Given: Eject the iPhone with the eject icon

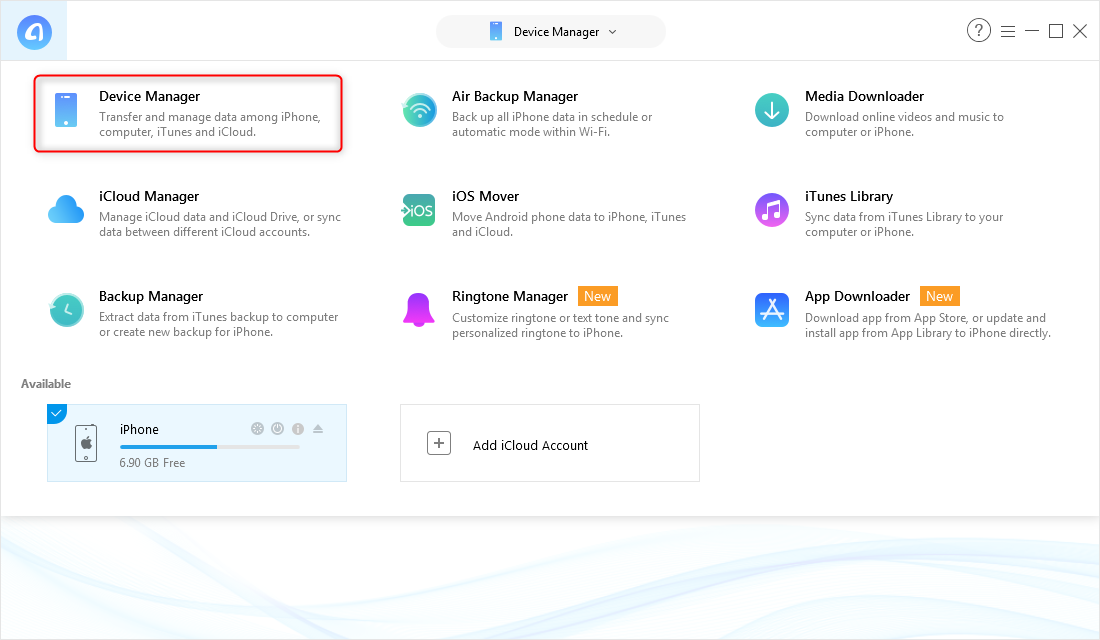Looking at the screenshot, I should point(318,429).
